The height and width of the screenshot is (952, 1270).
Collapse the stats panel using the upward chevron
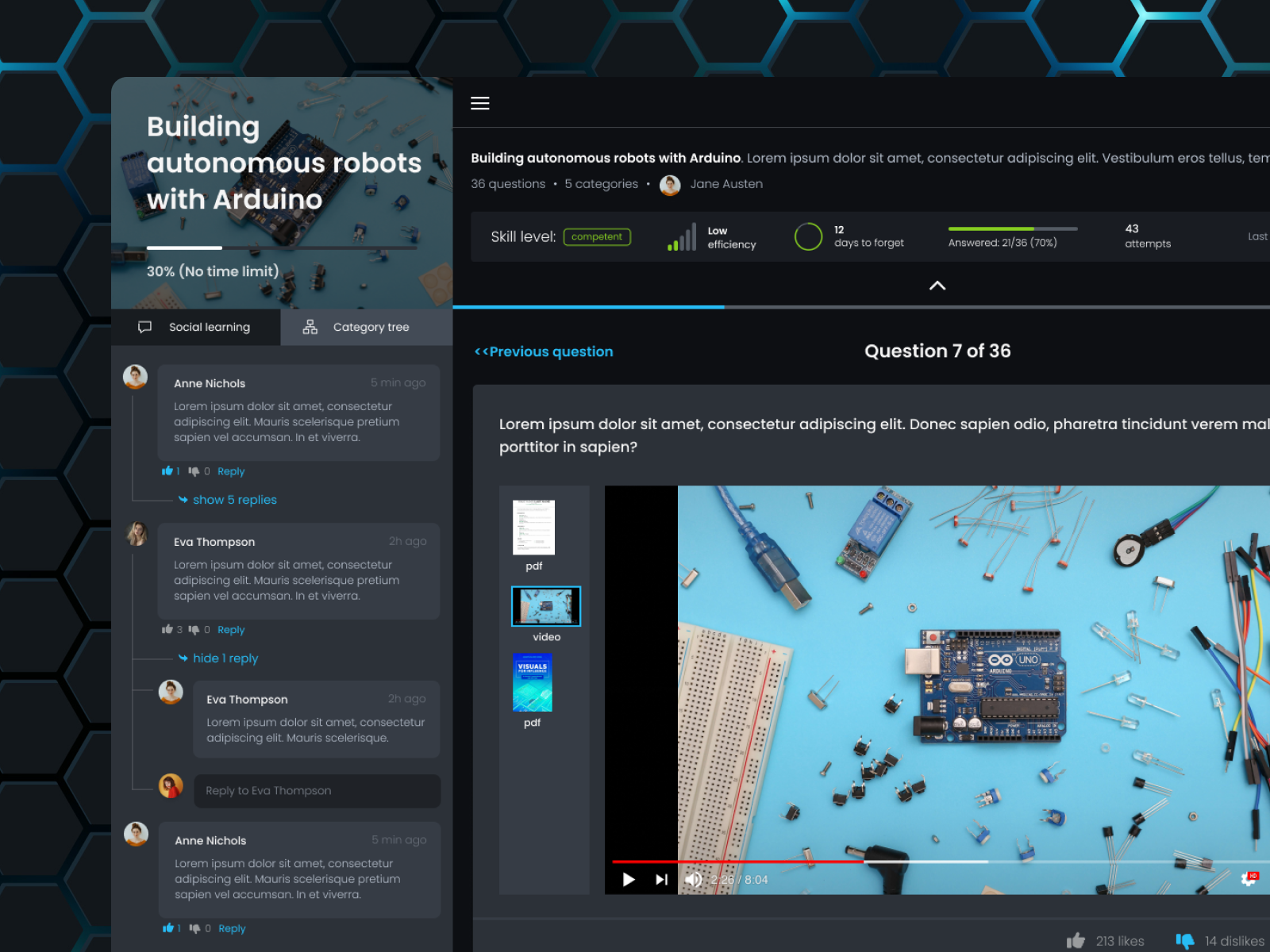[937, 286]
